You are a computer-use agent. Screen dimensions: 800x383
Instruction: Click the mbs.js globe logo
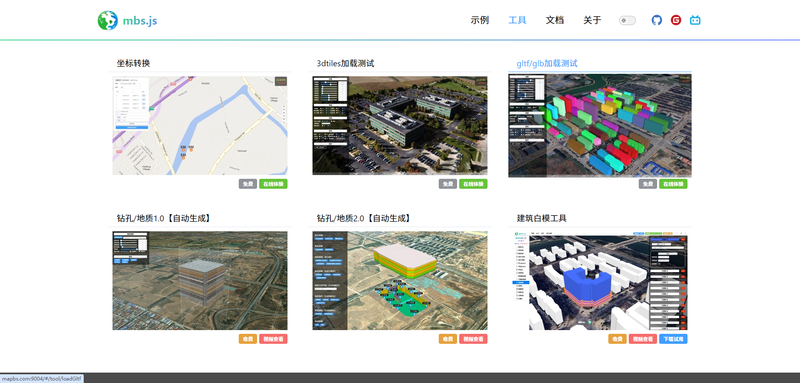(x=108, y=20)
